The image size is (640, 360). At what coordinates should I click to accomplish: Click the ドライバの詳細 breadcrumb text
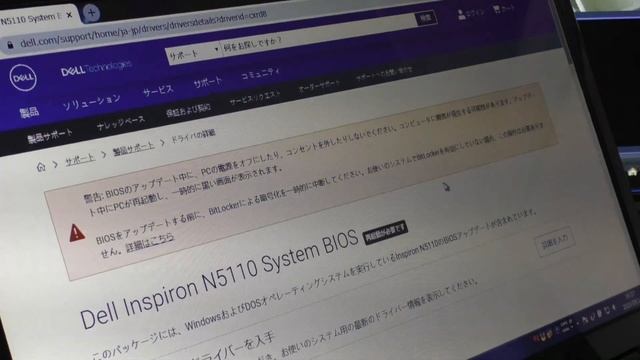click(193, 136)
